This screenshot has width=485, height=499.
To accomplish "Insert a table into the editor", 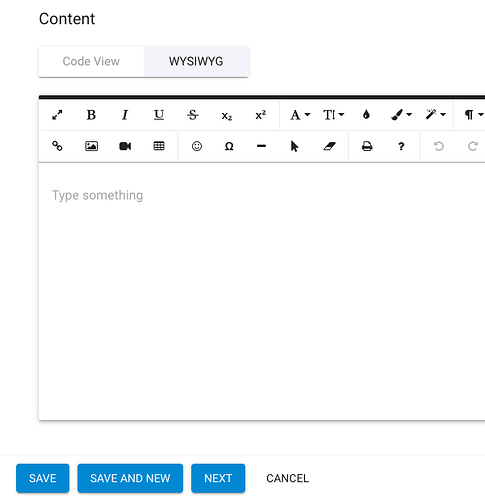I will [x=159, y=146].
